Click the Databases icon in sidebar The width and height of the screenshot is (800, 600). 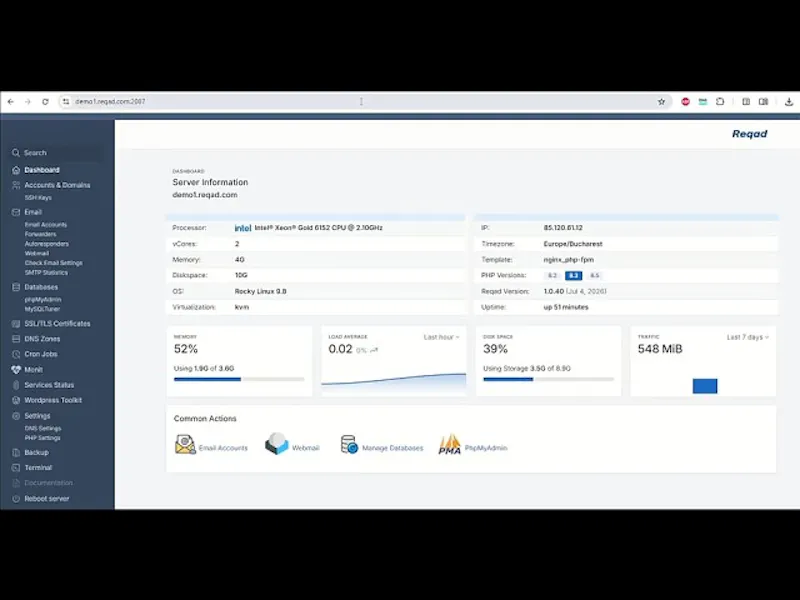tap(16, 287)
